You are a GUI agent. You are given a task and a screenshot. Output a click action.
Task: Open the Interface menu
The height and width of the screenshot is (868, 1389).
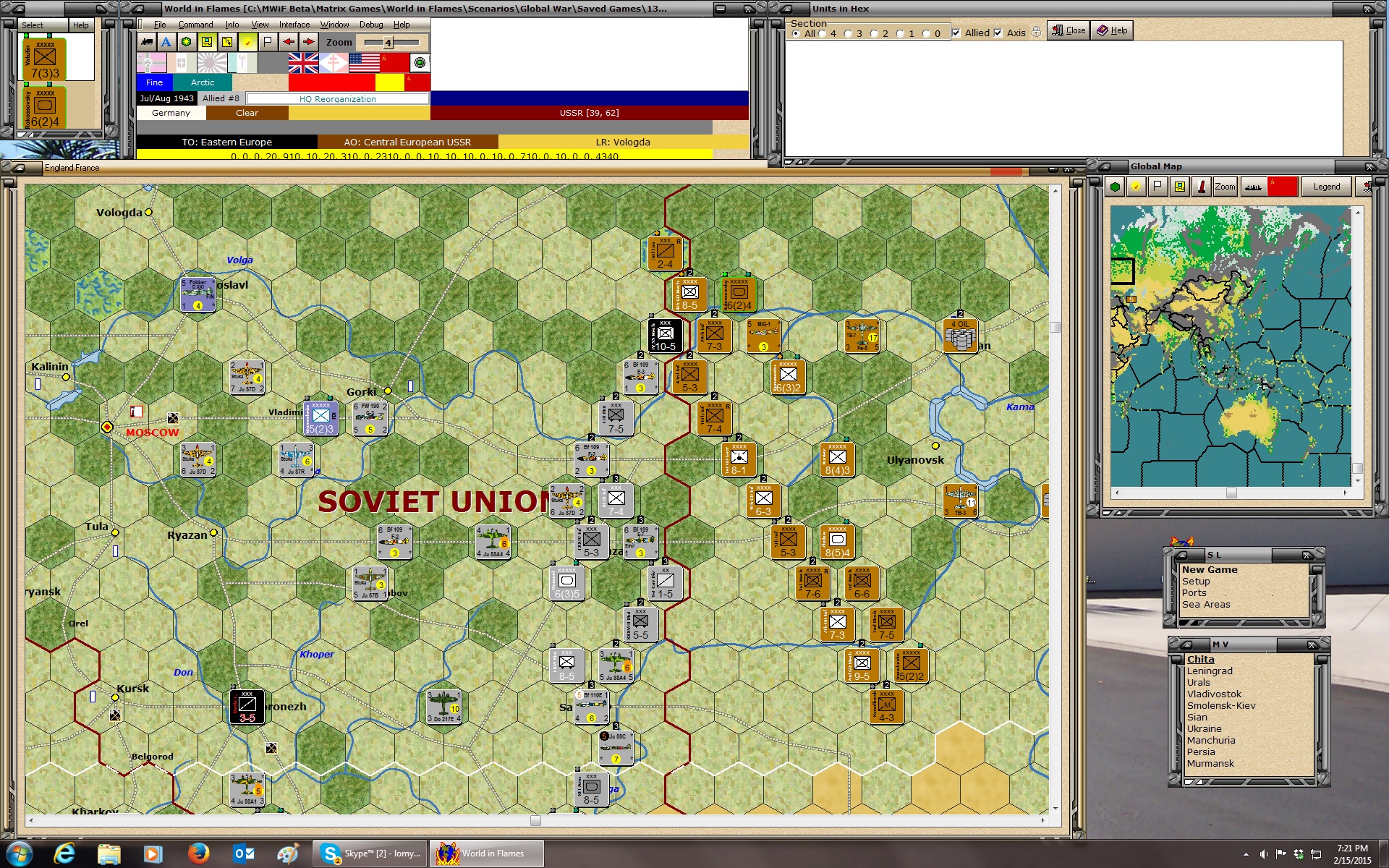[294, 25]
